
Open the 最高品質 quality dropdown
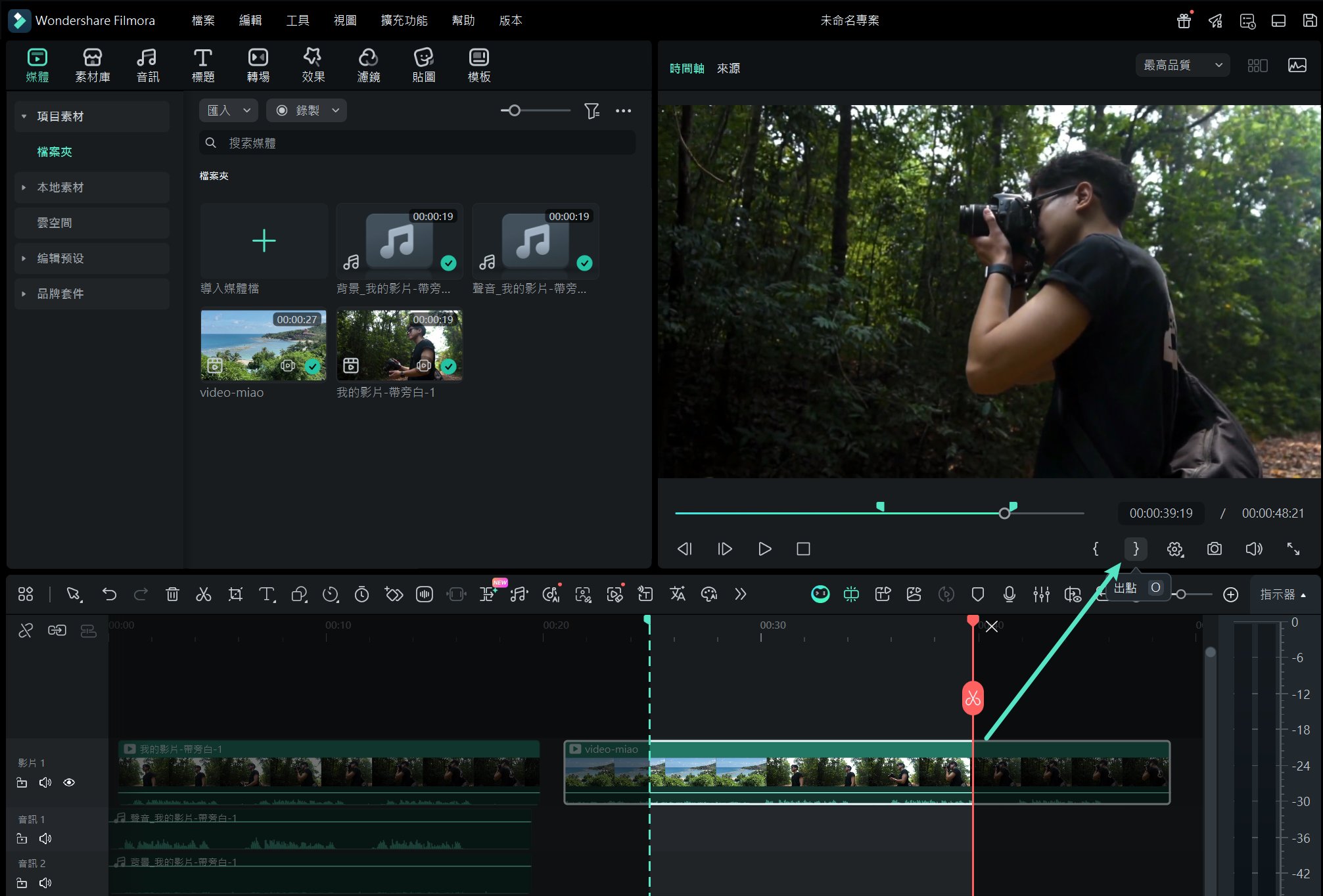[x=1182, y=65]
